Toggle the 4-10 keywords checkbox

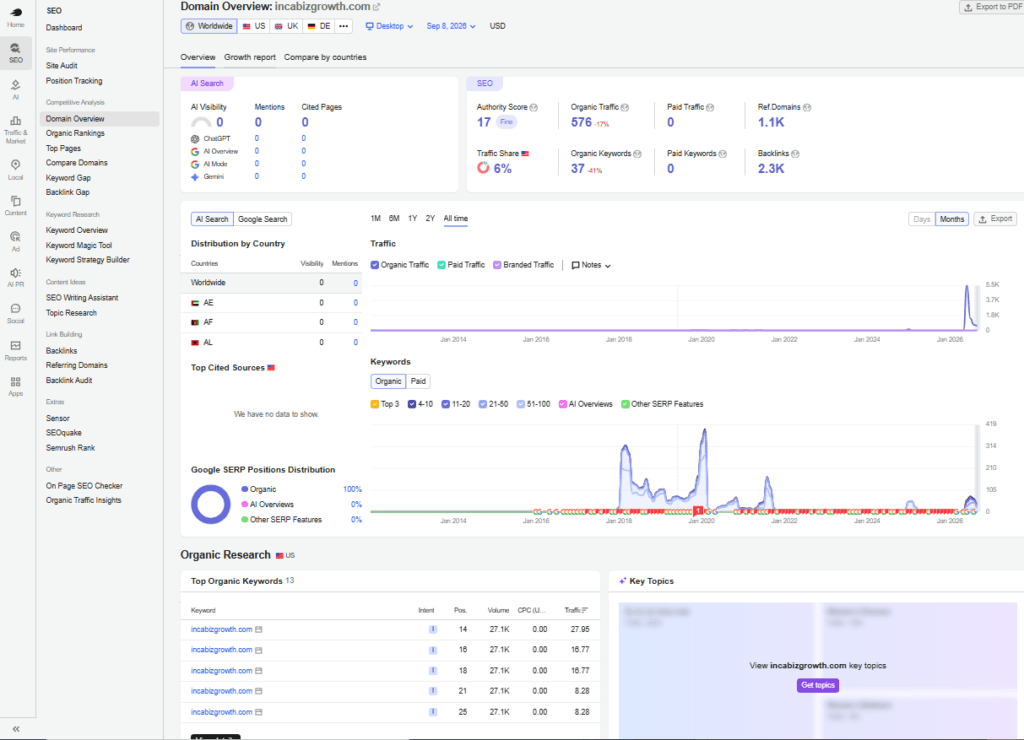coord(412,404)
